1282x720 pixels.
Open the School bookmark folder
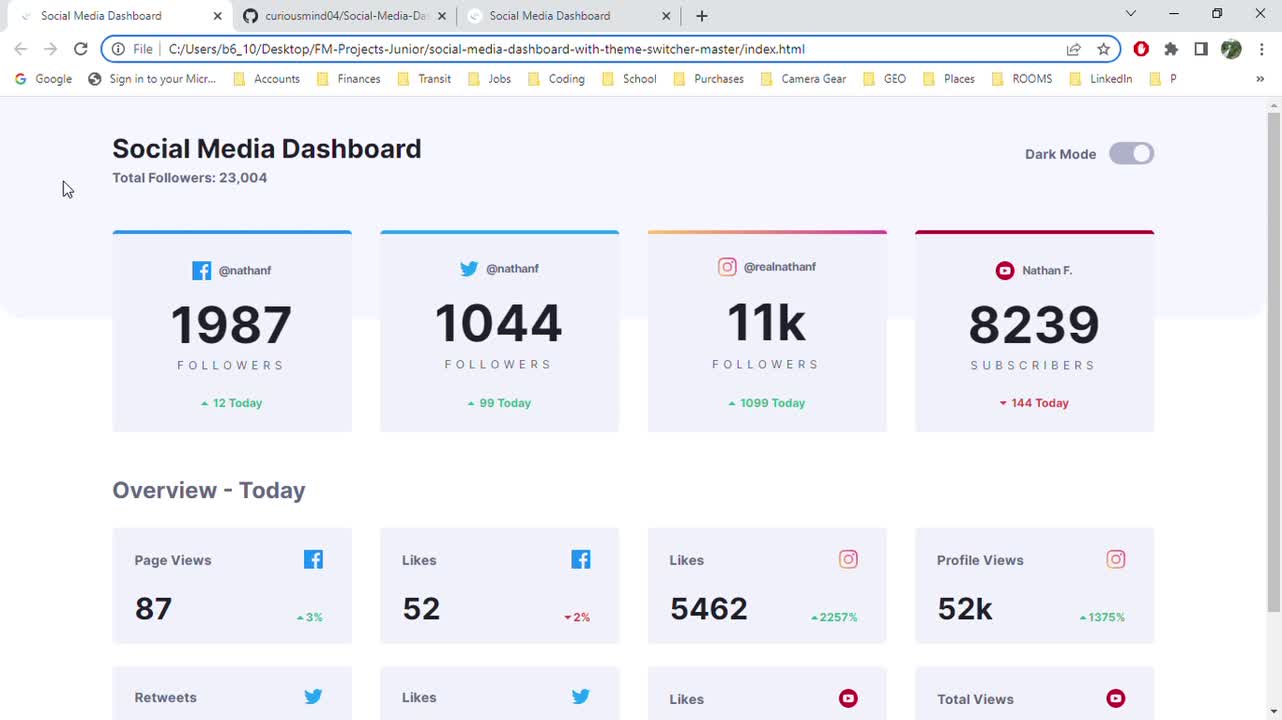629,79
